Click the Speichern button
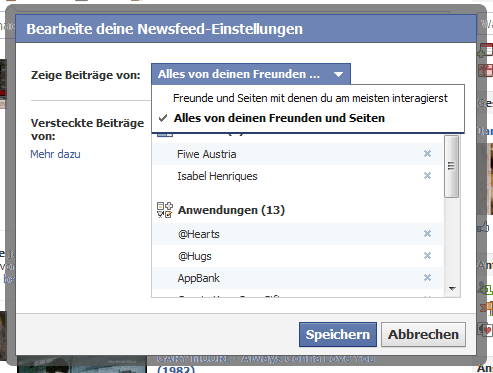Viewport: 493px width, 373px height. click(x=338, y=334)
